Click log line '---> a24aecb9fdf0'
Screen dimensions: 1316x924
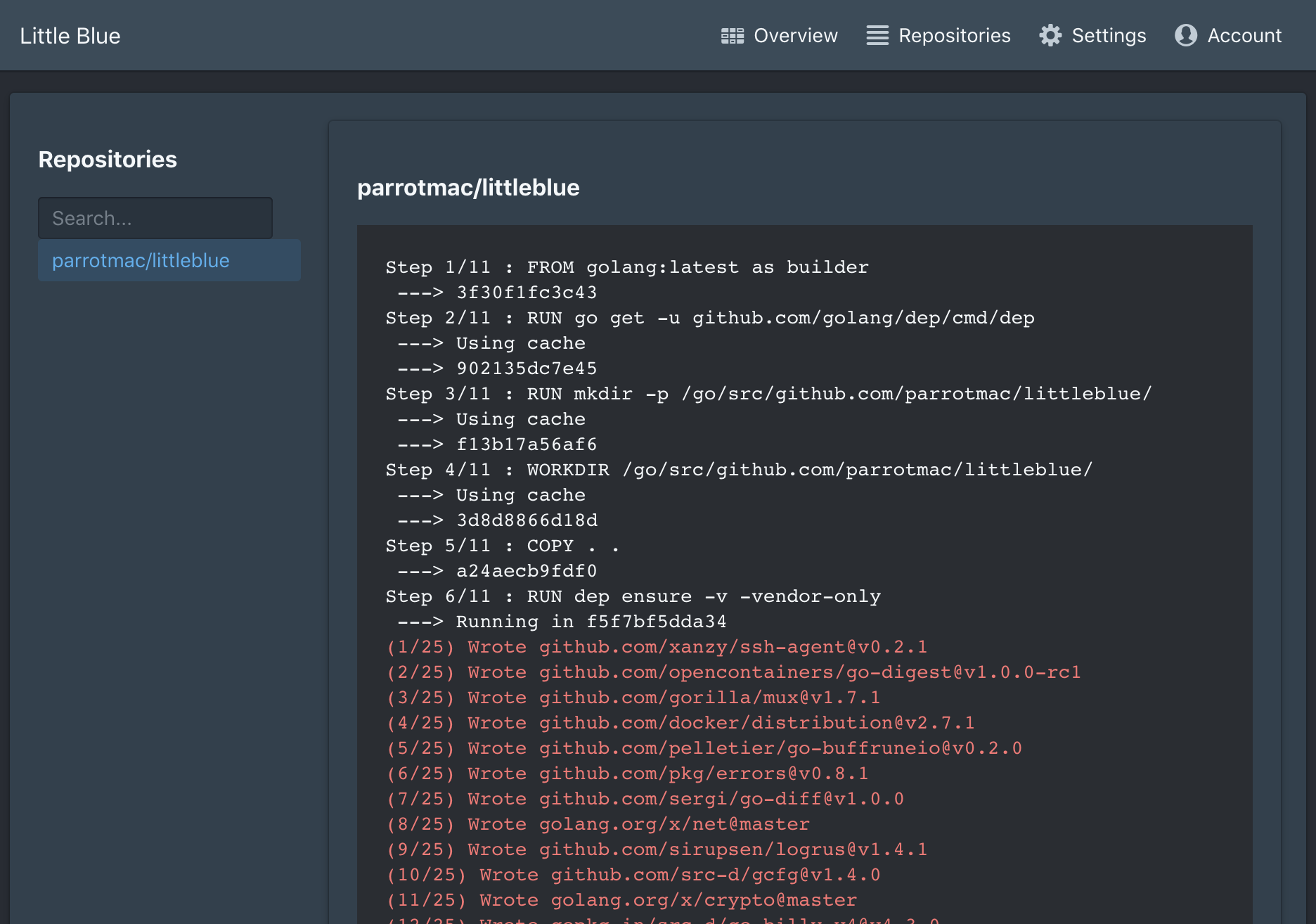click(497, 571)
